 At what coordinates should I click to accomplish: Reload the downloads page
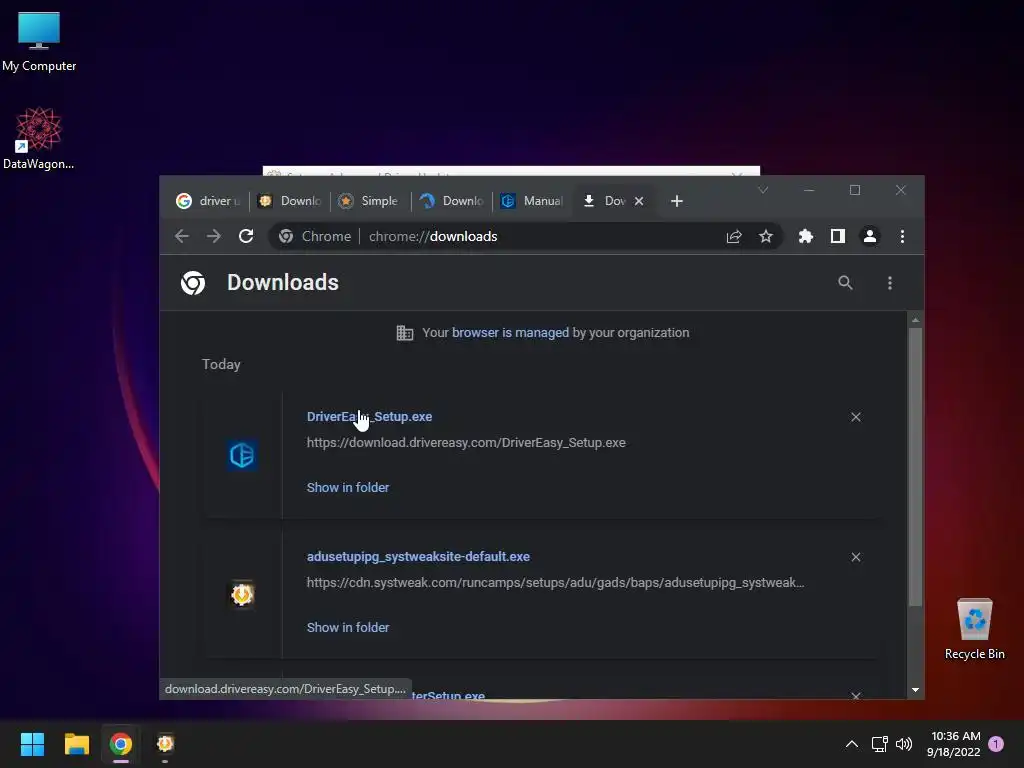tap(246, 236)
